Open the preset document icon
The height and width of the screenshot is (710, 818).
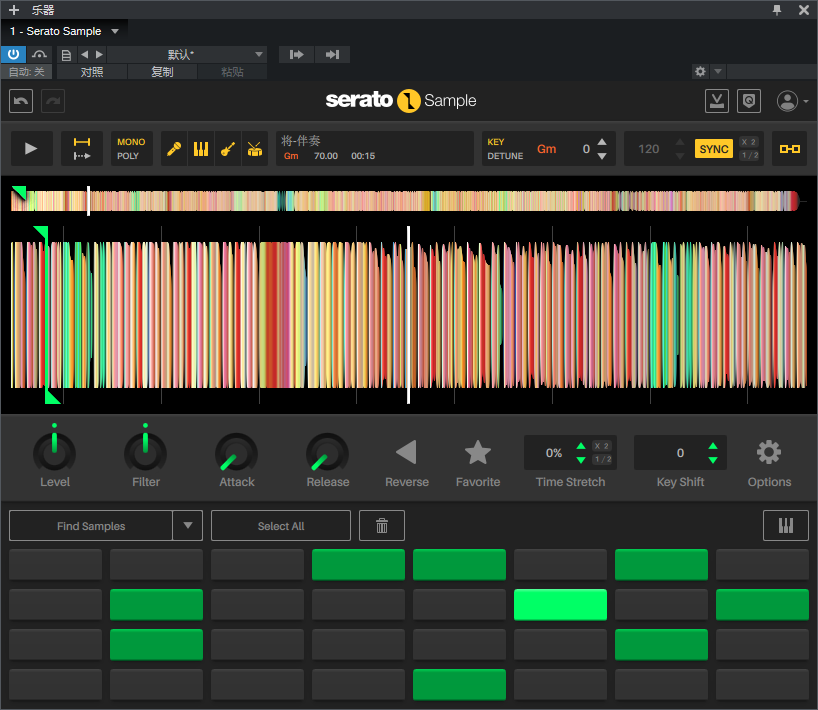(66, 55)
